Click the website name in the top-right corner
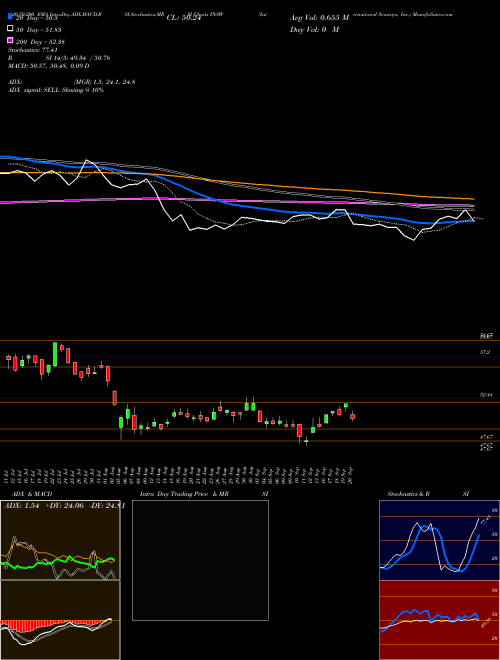This screenshot has height=660, width=500. click(x=434, y=14)
